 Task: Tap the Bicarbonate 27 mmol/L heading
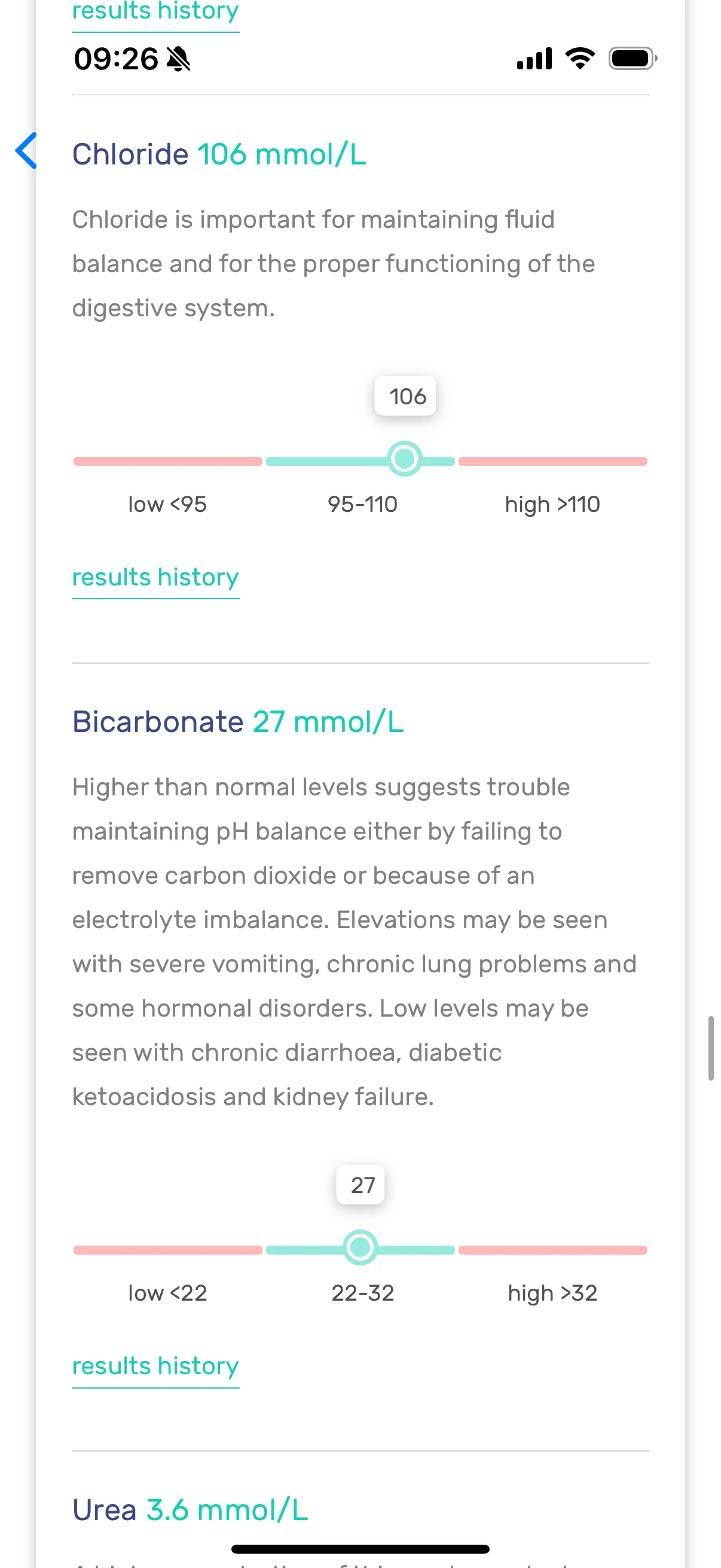(x=238, y=722)
